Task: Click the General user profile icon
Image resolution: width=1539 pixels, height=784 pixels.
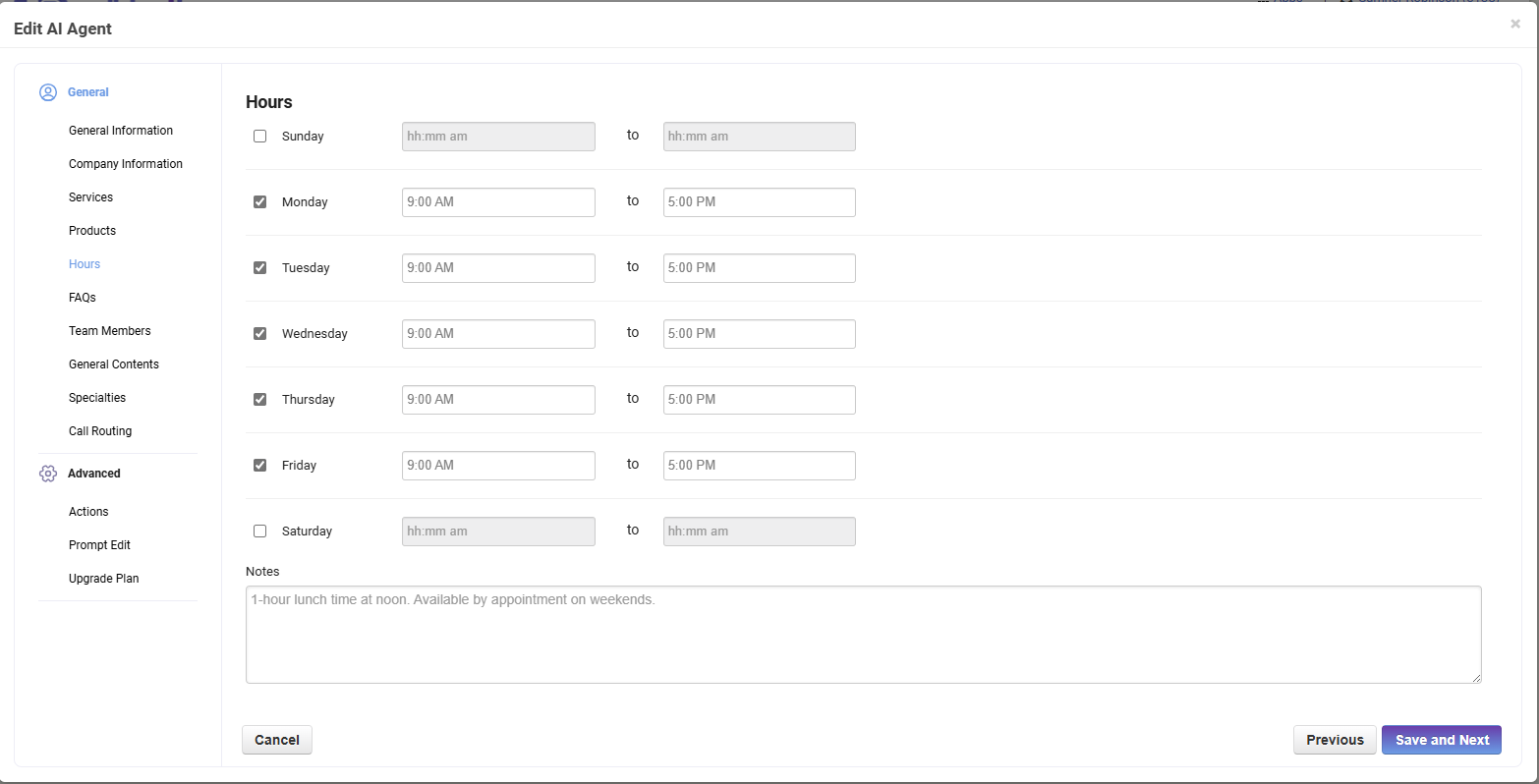Action: [x=48, y=92]
